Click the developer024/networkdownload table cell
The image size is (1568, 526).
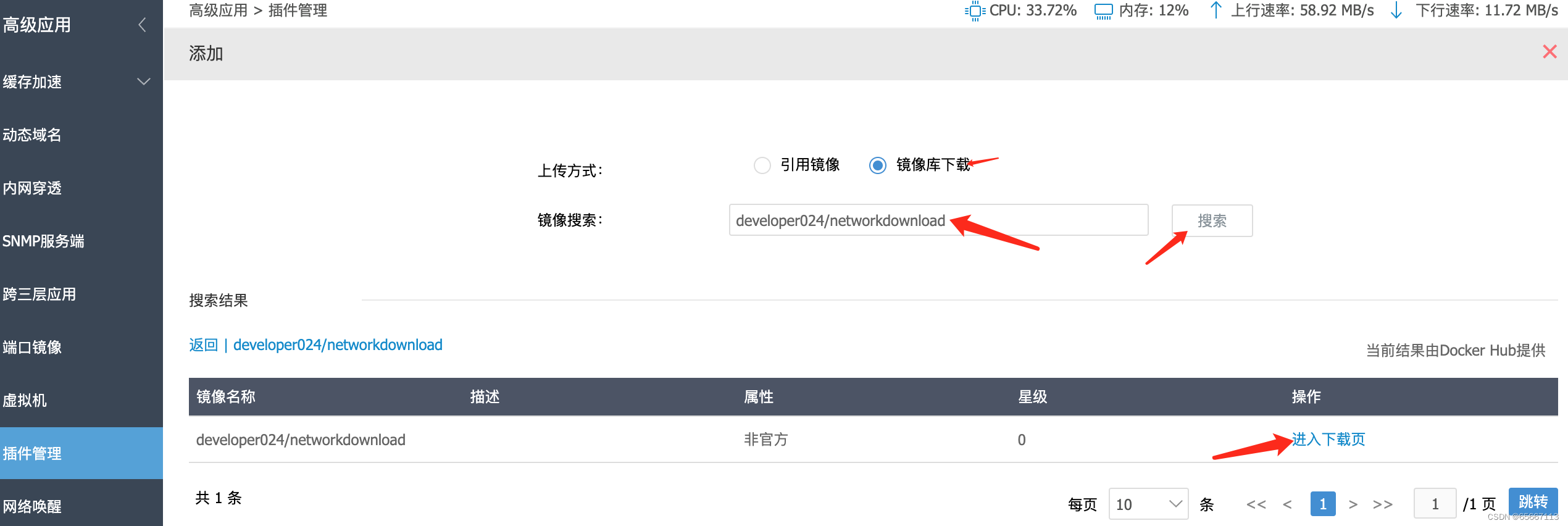tap(301, 440)
